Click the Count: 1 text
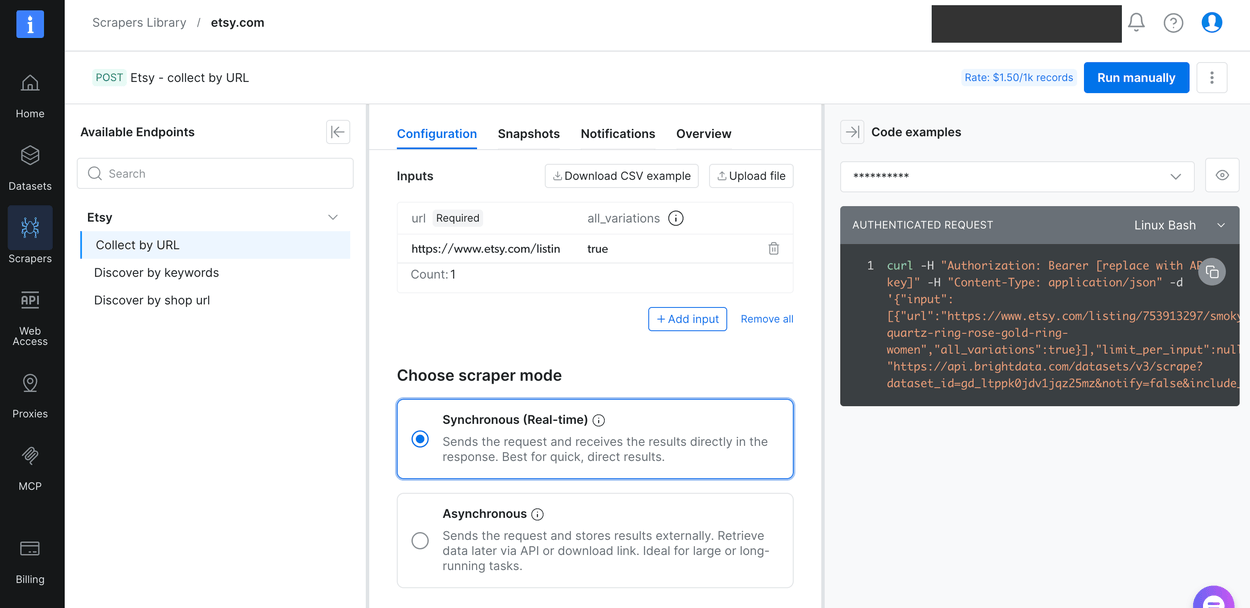 pyautogui.click(x=433, y=274)
